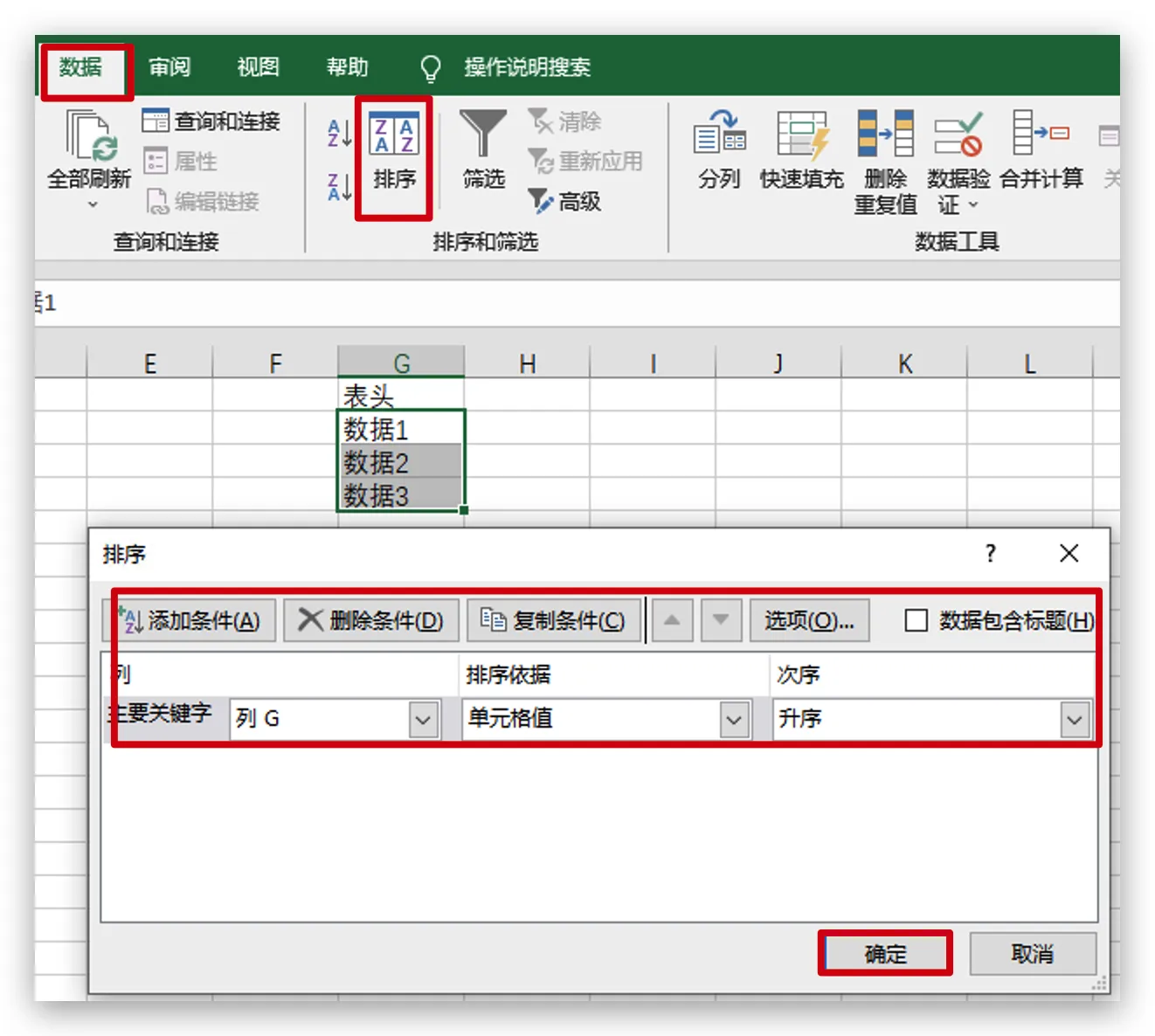The width and height of the screenshot is (1155, 1036).
Task: Open the 单元格值 sort-by dropdown
Action: pos(734,720)
